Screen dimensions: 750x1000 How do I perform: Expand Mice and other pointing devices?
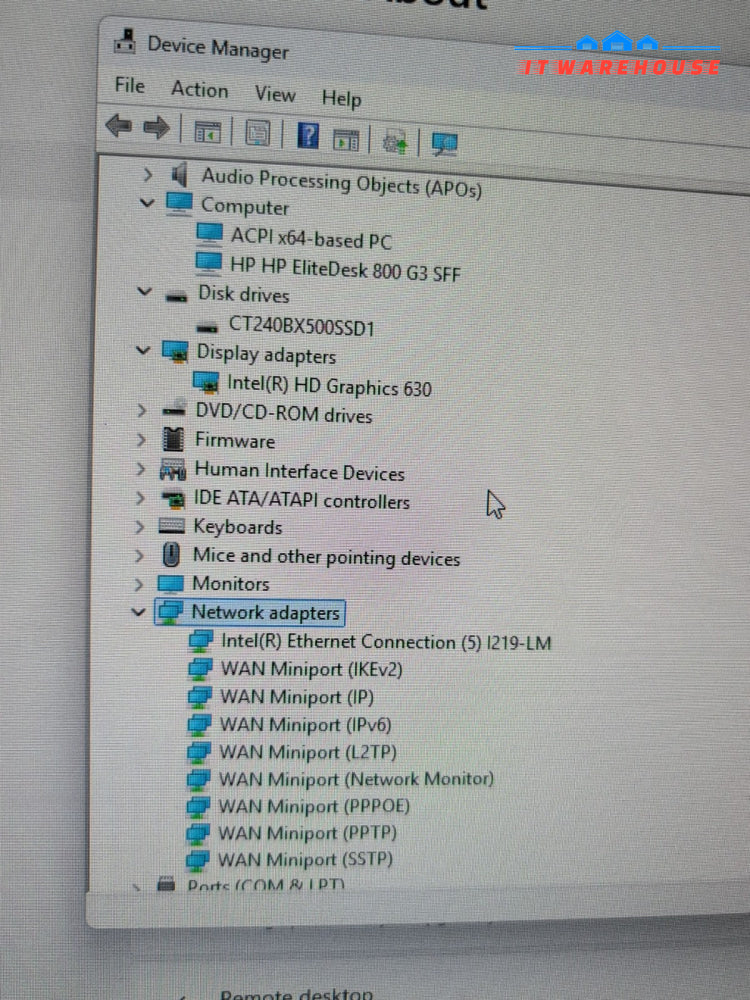pos(139,555)
